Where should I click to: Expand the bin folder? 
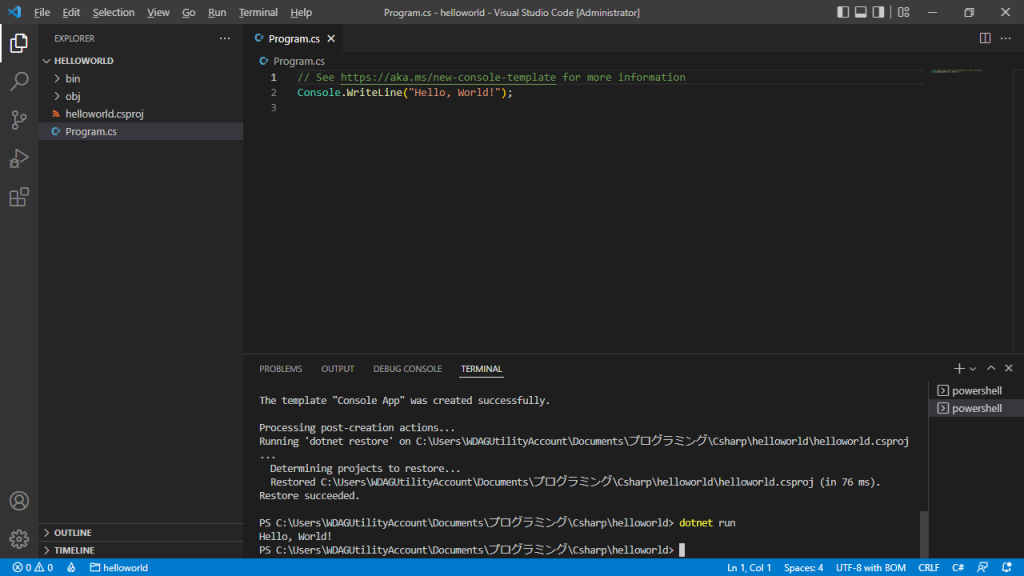click(x=70, y=78)
